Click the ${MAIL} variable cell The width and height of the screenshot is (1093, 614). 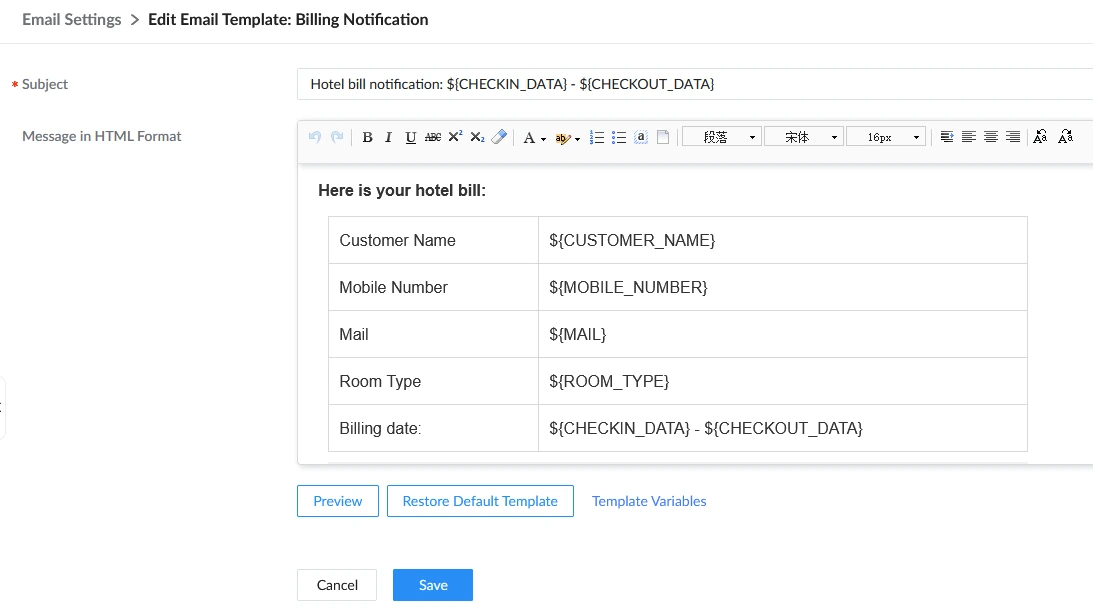coord(783,335)
